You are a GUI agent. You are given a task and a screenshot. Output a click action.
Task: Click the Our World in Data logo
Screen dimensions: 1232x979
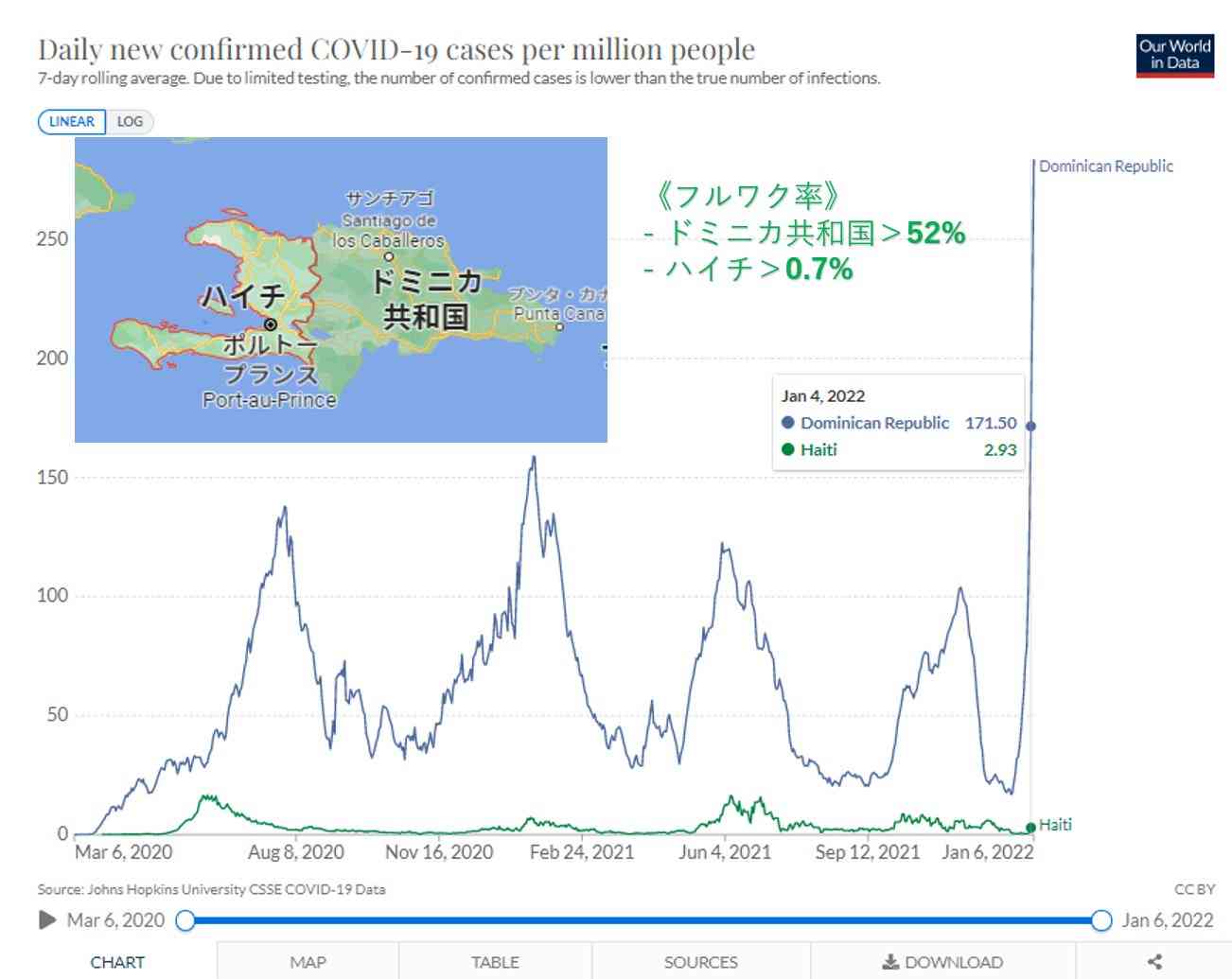pyautogui.click(x=1174, y=55)
